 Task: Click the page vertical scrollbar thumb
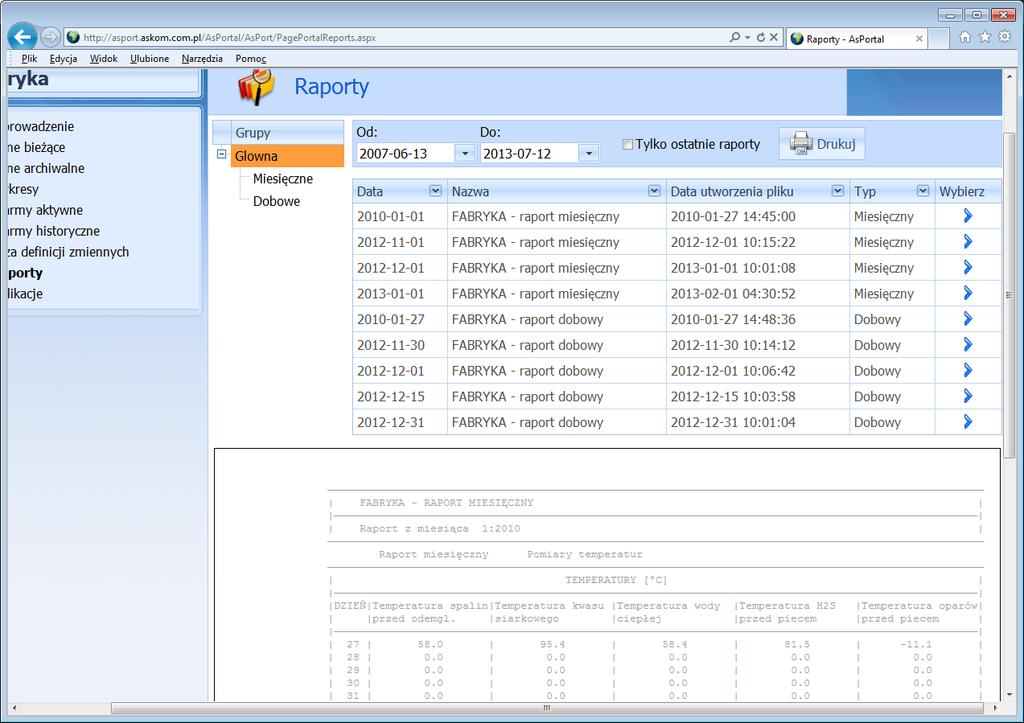[x=1008, y=295]
